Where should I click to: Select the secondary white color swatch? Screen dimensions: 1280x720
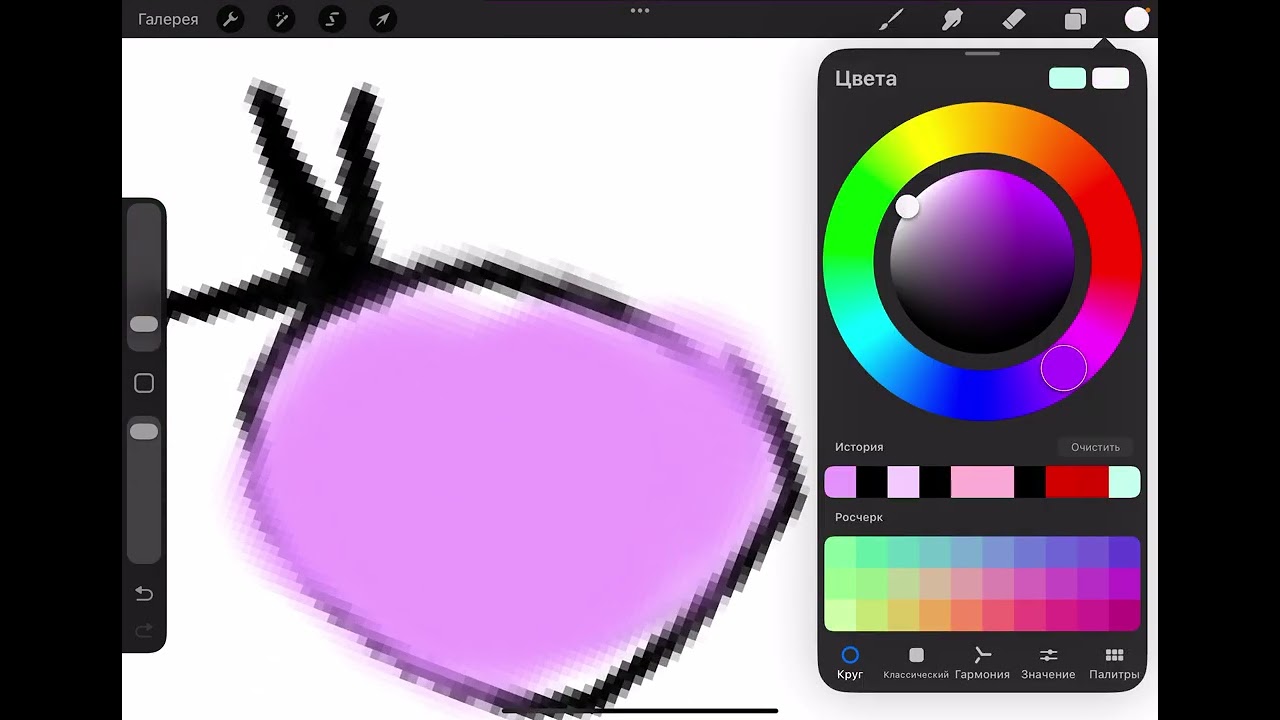click(x=1111, y=78)
